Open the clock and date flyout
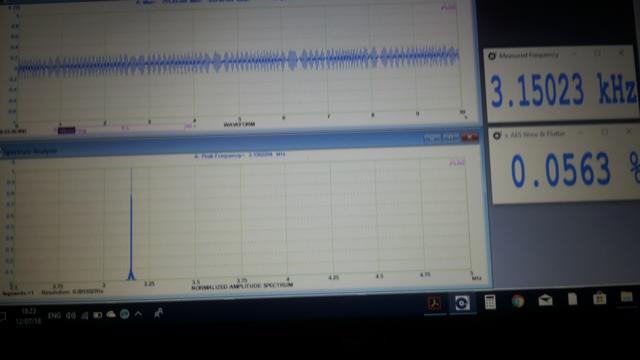The height and width of the screenshot is (360, 640). [x=29, y=316]
